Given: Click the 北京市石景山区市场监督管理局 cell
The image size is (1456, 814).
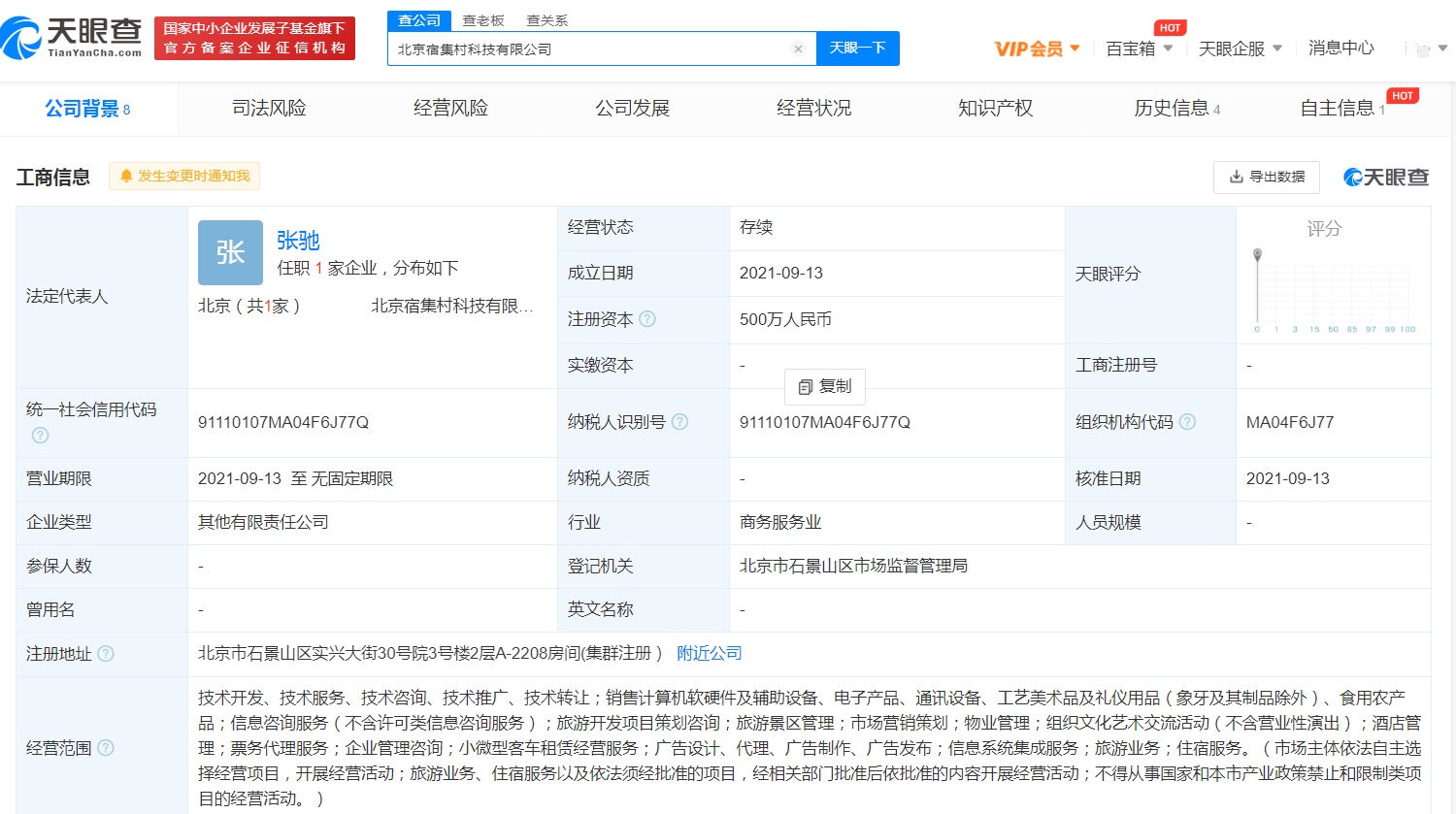Looking at the screenshot, I should click(853, 567).
